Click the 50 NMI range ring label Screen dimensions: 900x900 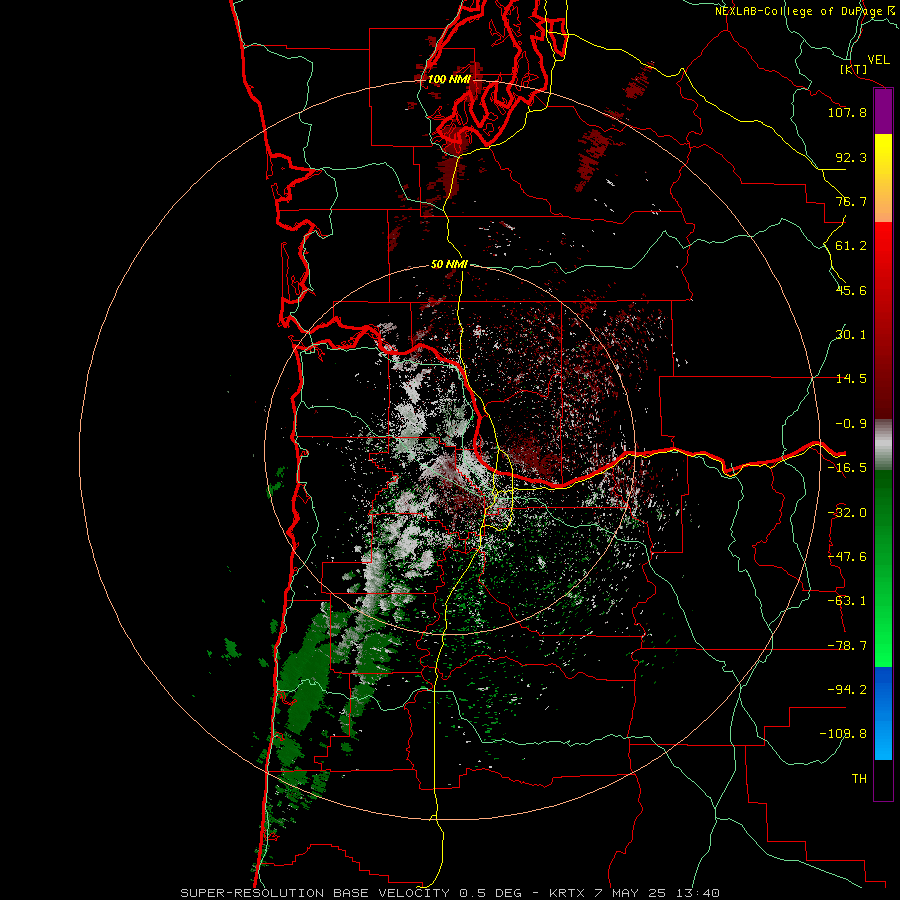pos(449,265)
